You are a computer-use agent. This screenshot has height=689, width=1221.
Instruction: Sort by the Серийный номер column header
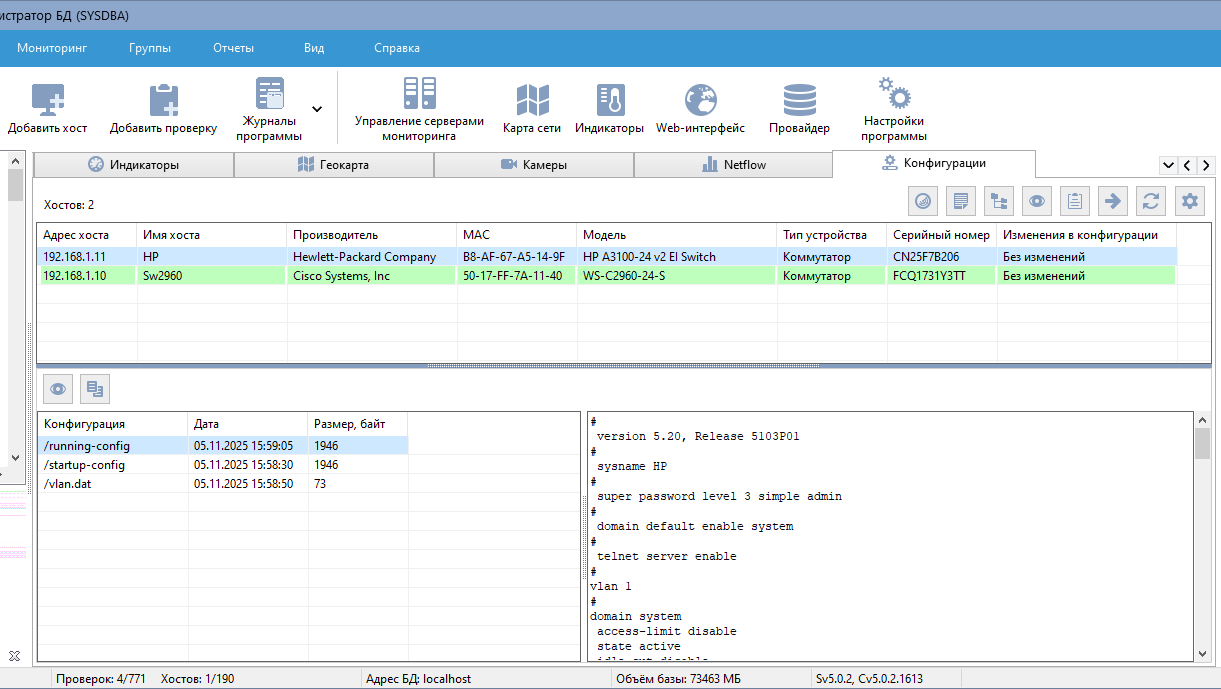[941, 235]
